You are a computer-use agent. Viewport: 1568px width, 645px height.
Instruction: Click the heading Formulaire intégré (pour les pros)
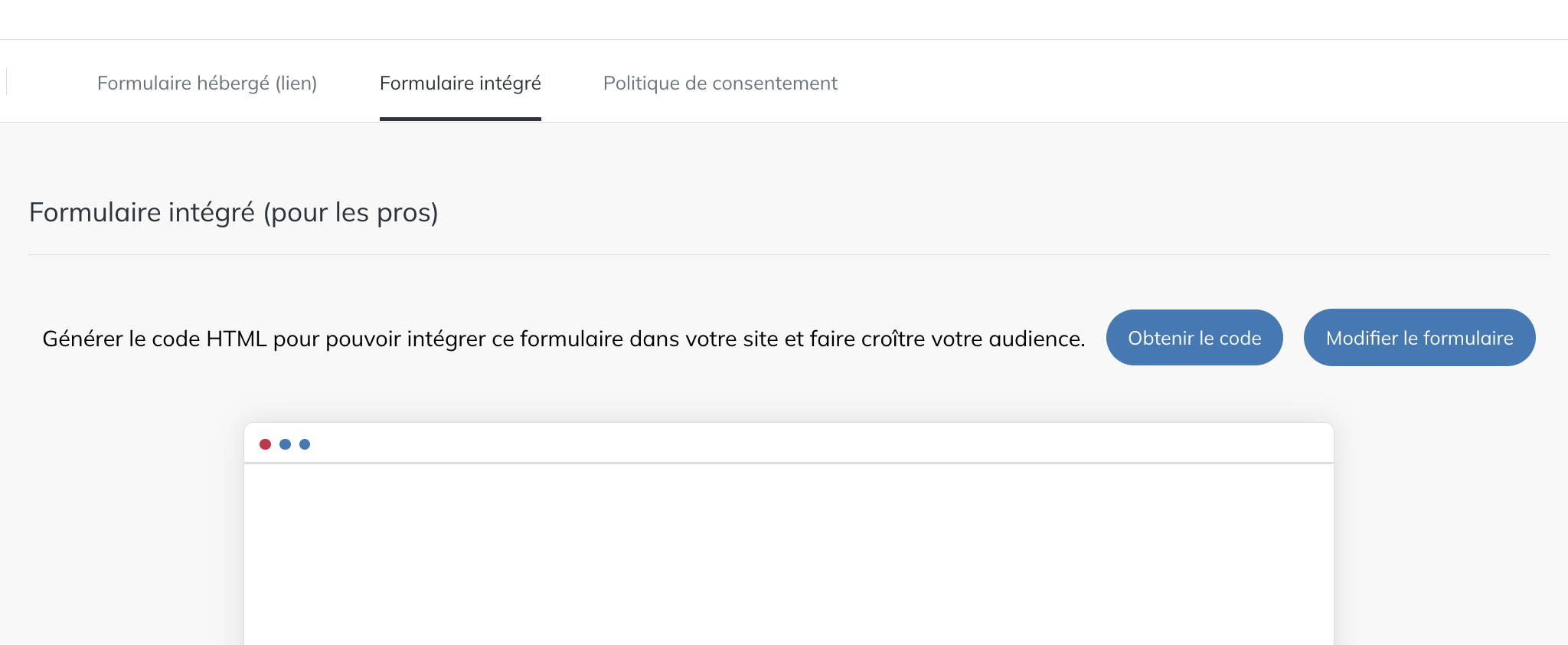[233, 212]
